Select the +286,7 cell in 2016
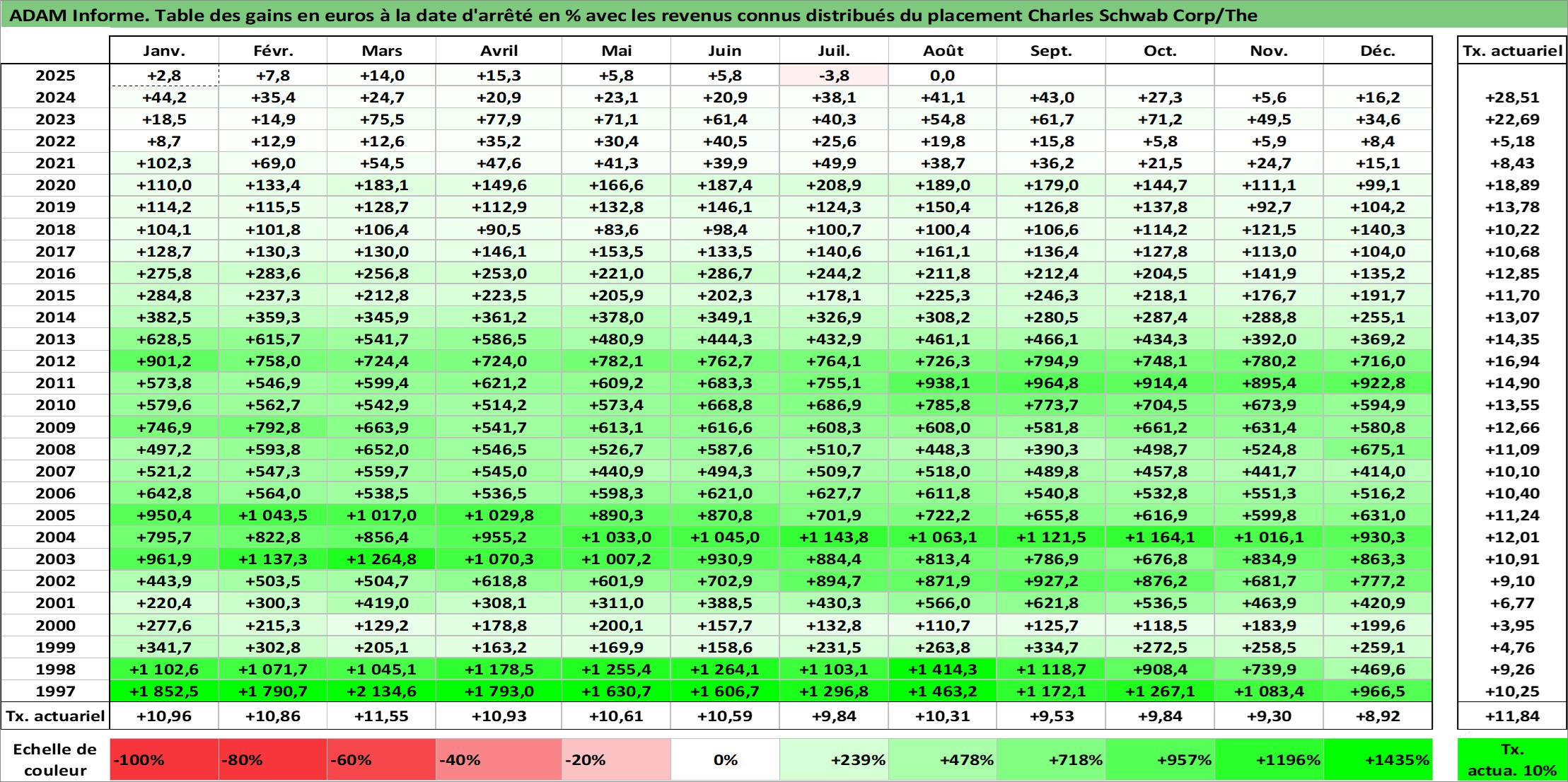 [725, 273]
